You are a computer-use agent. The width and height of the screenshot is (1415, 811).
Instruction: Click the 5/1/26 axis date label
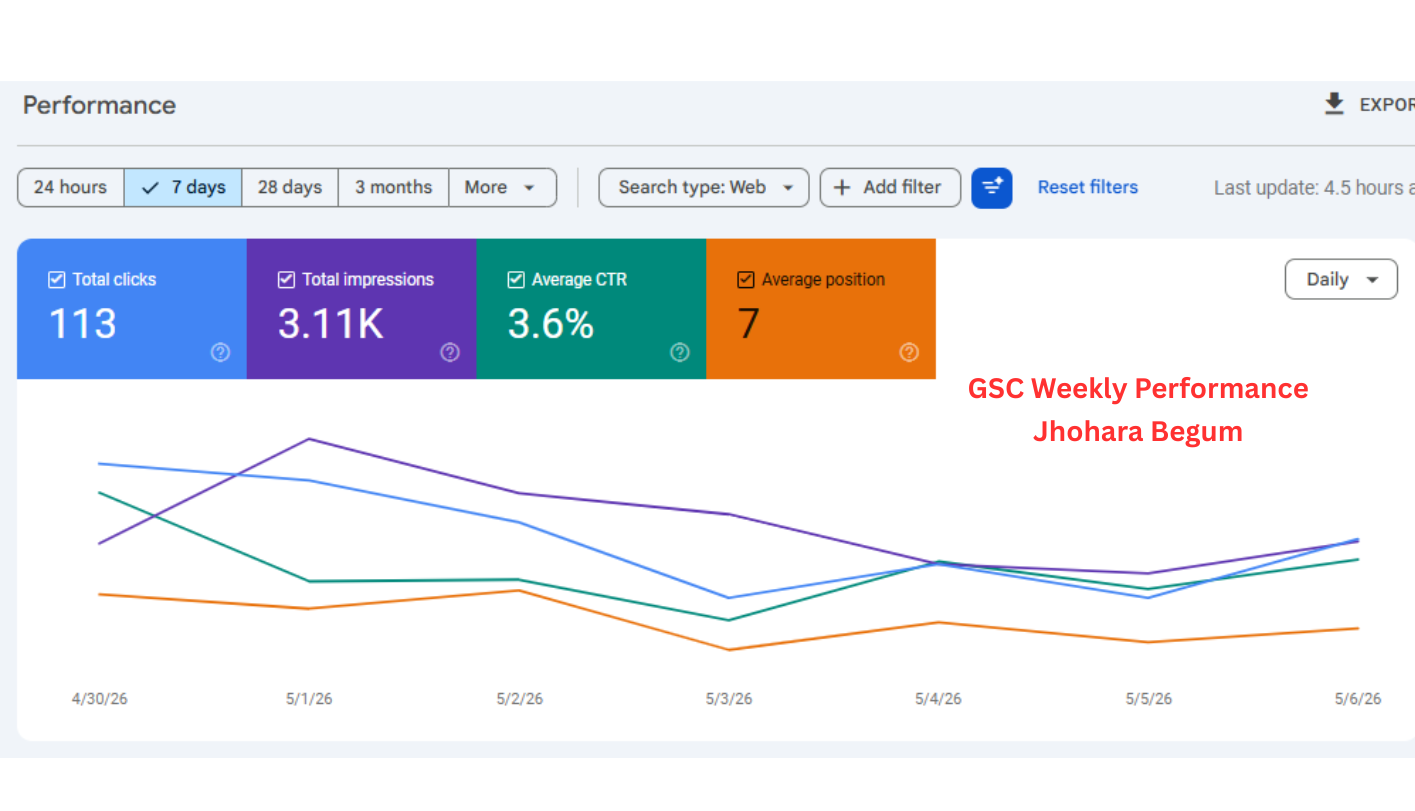(309, 698)
